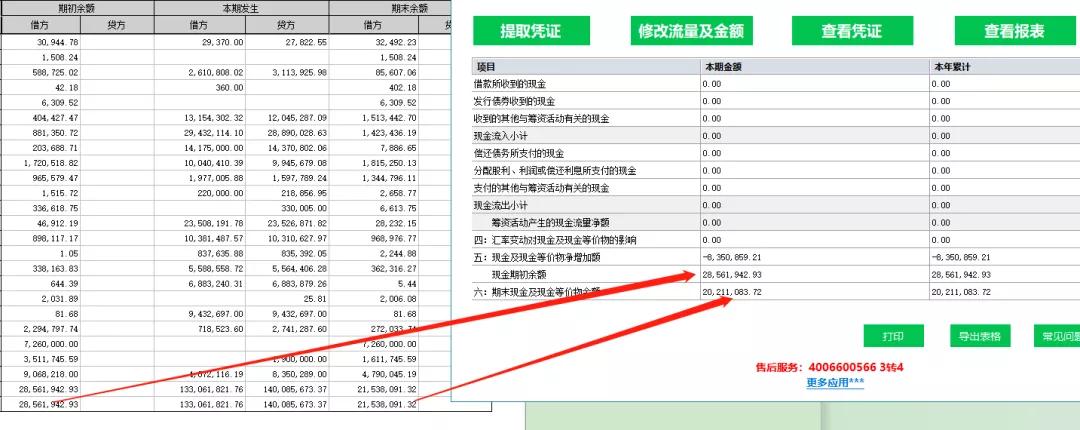1080x430 pixels.
Task: Select 分配股利、利润或偿还利息所支付的现金 row label
Action: [555, 171]
